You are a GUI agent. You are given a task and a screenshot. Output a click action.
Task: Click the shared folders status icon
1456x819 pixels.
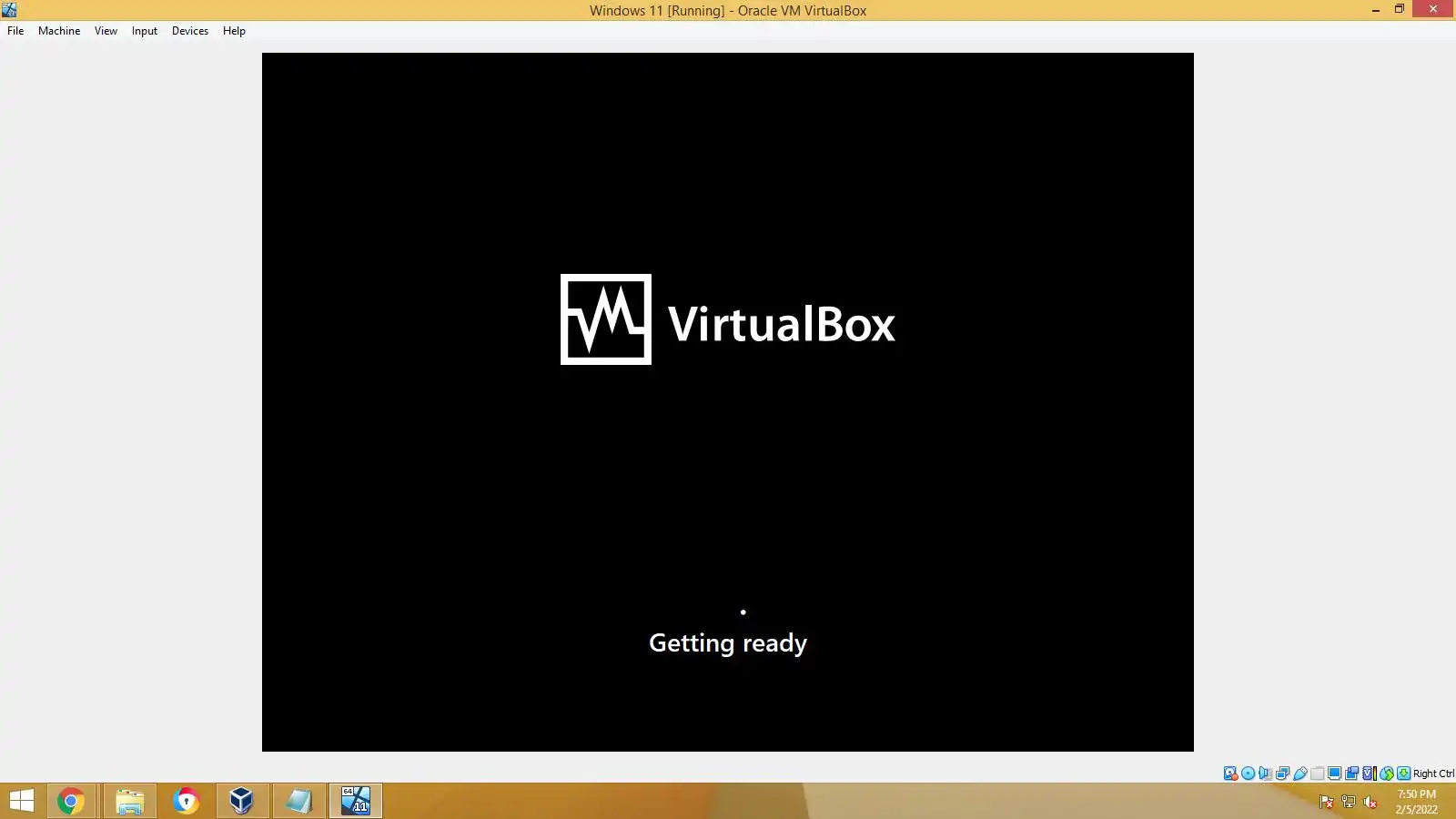(x=1317, y=773)
